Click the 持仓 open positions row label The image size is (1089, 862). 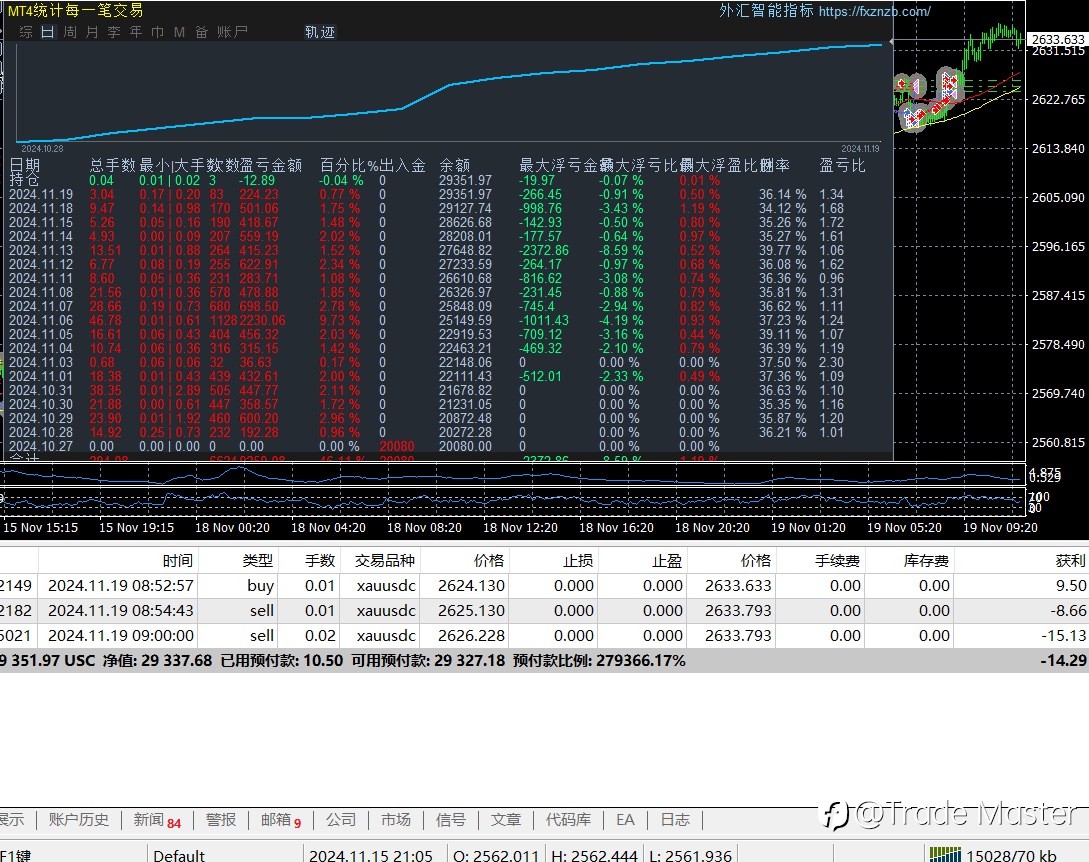pos(24,179)
